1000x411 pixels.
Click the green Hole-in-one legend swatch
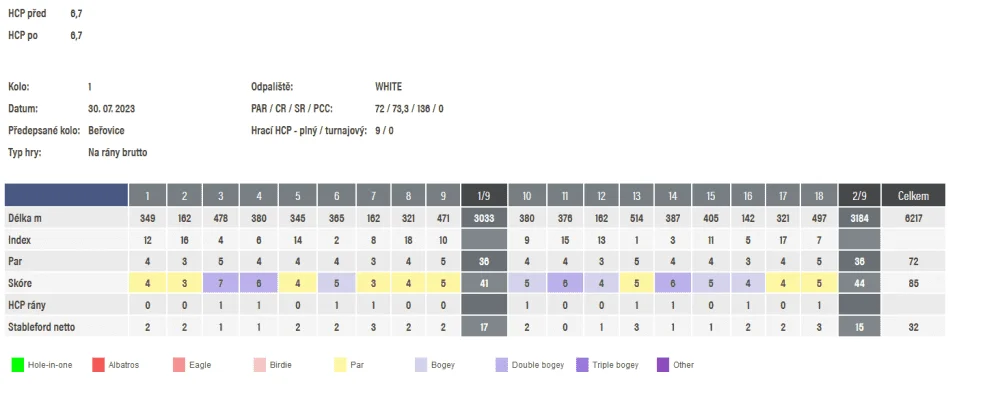pyautogui.click(x=18, y=365)
